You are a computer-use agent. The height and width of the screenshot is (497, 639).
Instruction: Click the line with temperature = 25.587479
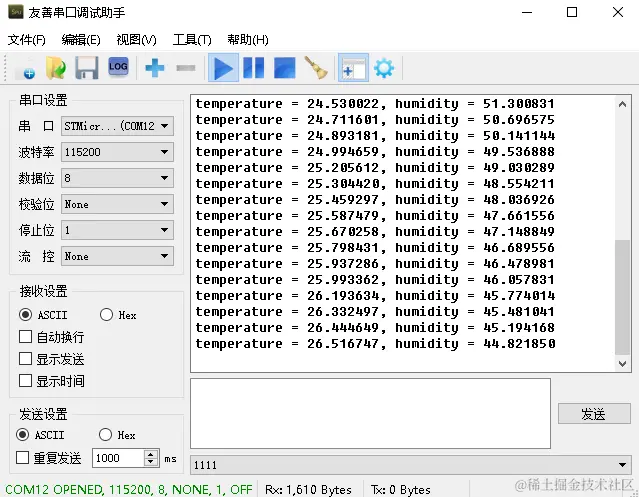point(375,216)
